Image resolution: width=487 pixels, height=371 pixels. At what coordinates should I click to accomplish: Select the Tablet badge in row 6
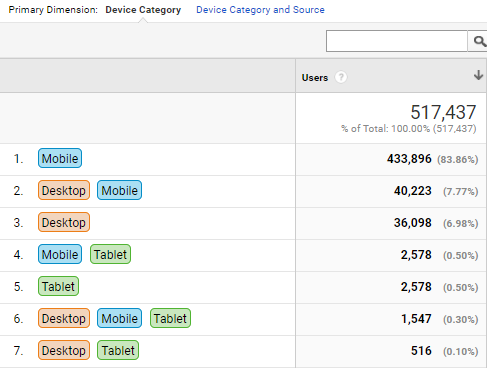click(x=170, y=318)
